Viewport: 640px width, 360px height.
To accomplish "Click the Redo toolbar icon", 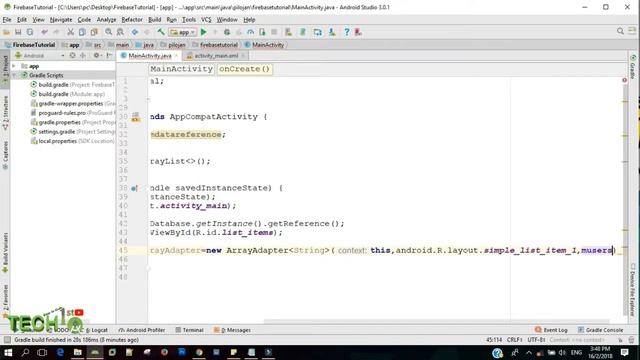I will (x=56, y=32).
